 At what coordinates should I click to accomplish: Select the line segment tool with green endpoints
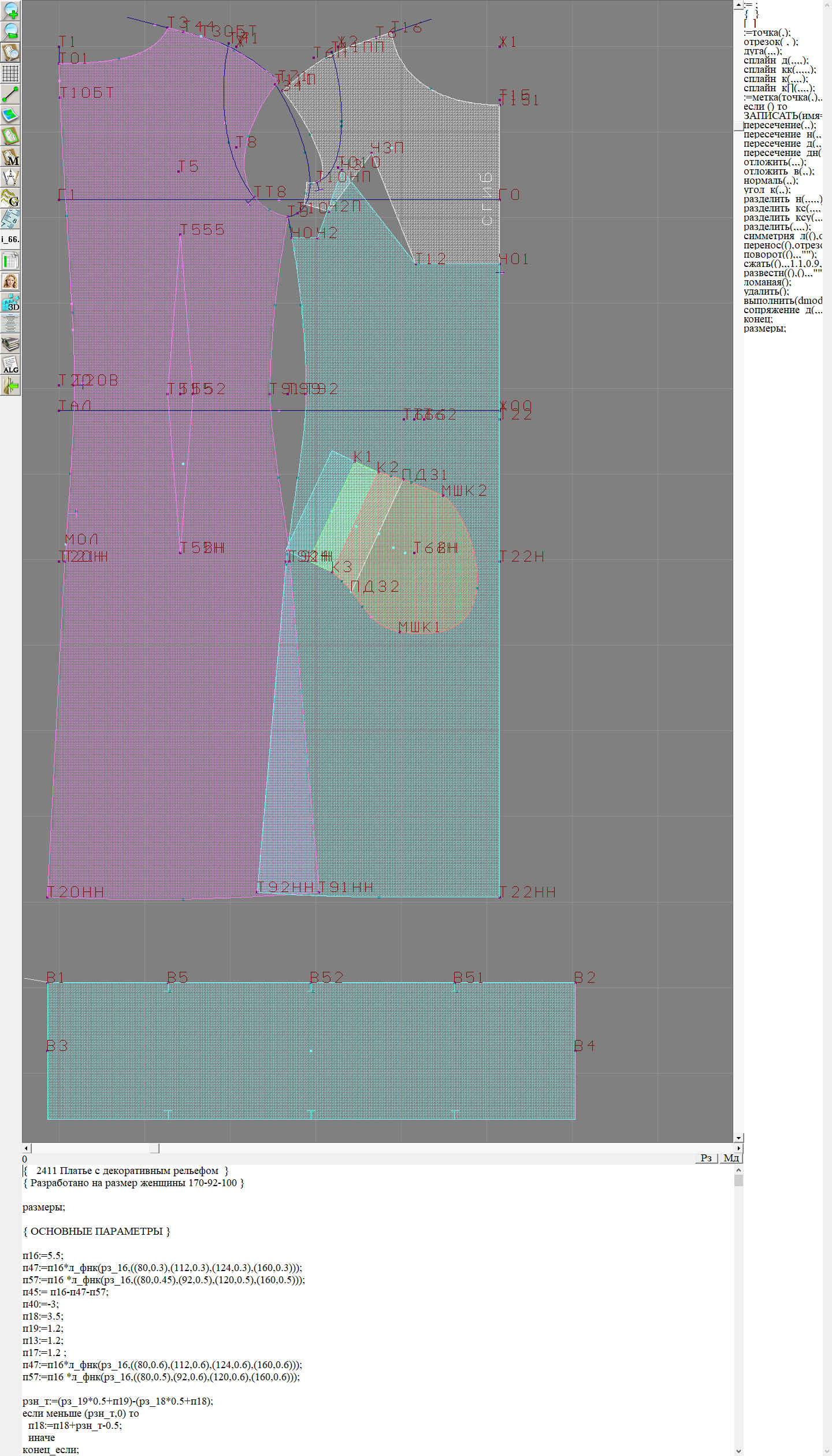(10, 94)
